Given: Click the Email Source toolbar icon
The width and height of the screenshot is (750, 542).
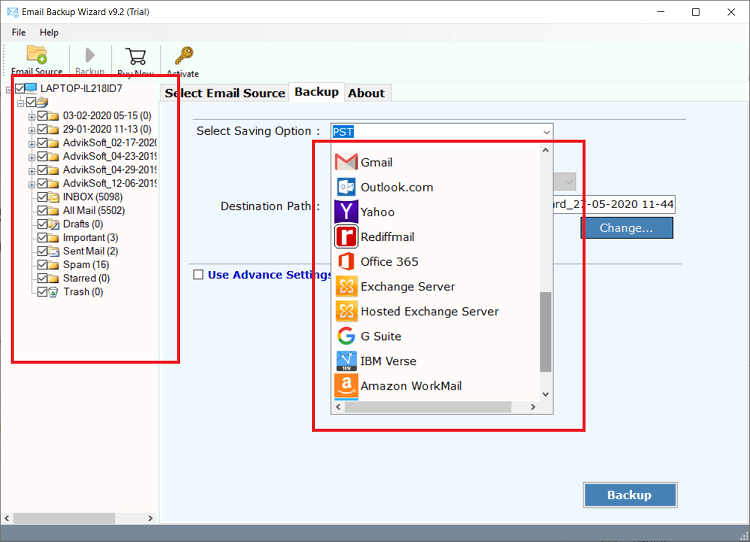Looking at the screenshot, I should [x=37, y=55].
